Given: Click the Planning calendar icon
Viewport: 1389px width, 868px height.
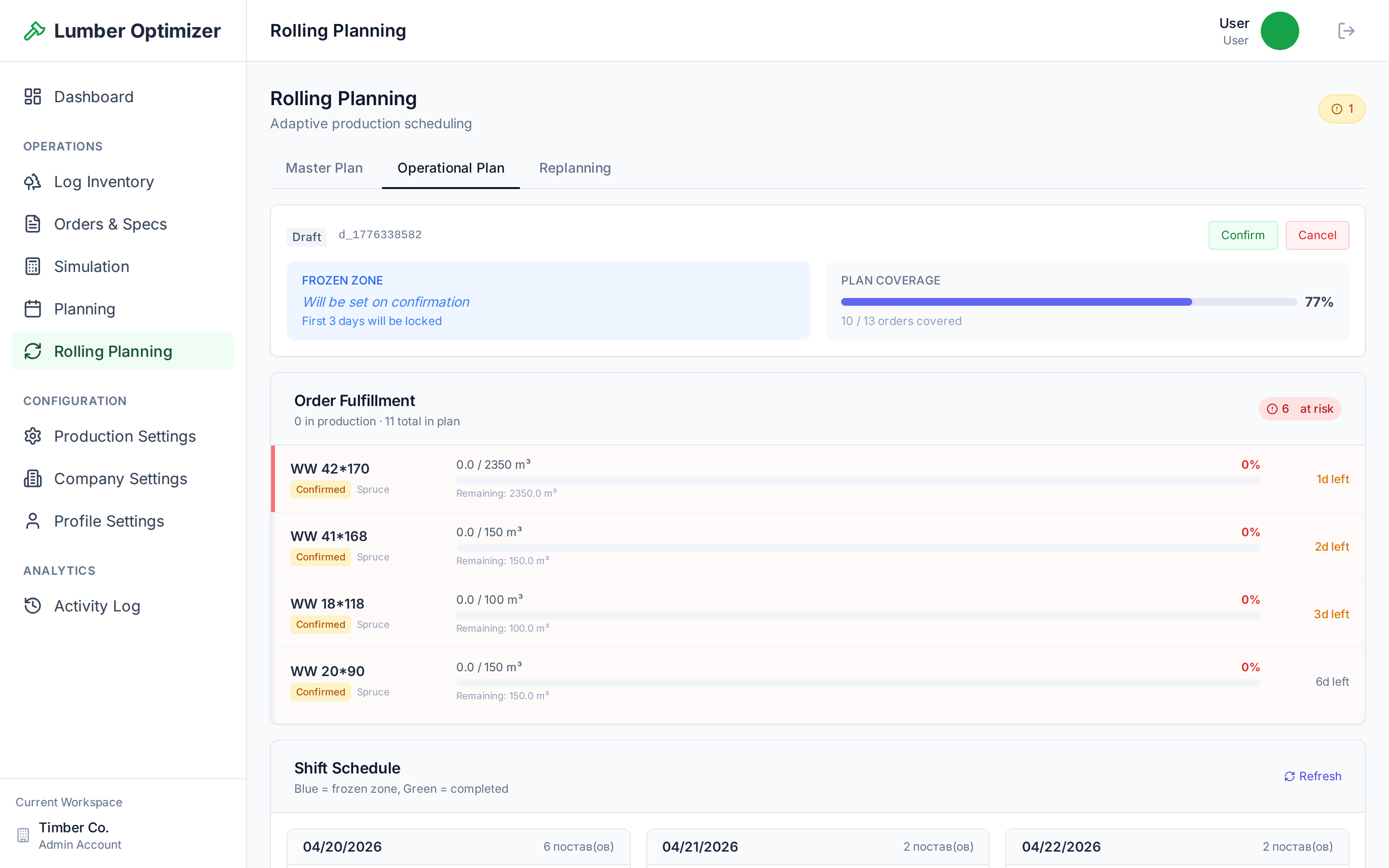Looking at the screenshot, I should click(x=33, y=309).
